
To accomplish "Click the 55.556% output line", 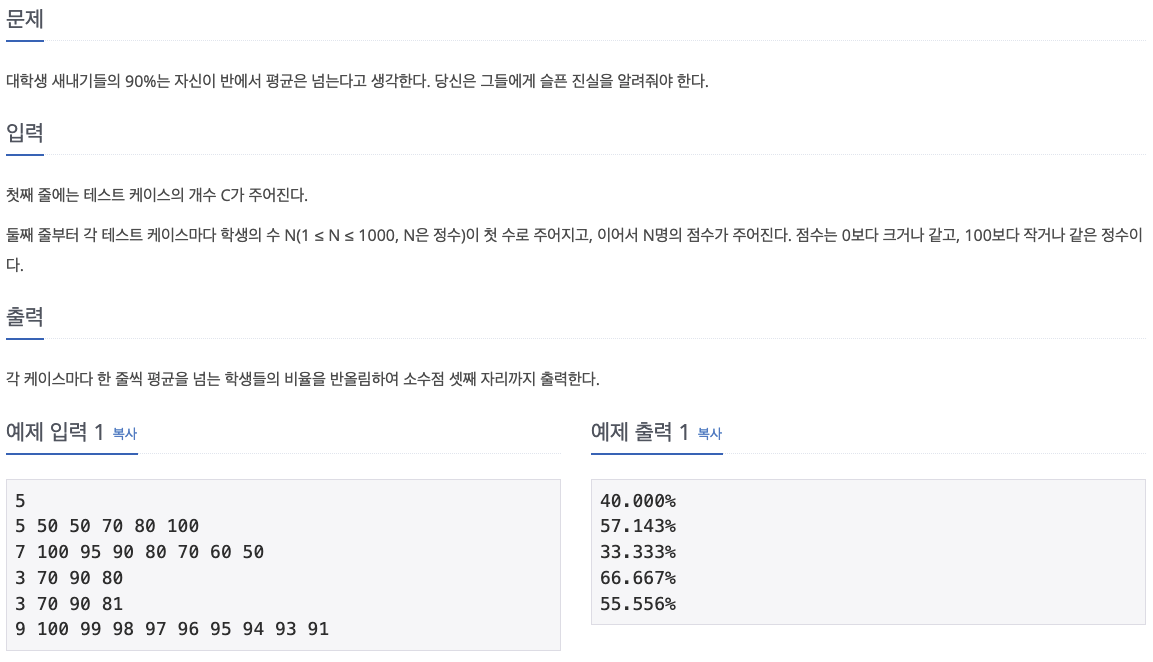I will point(638,604).
